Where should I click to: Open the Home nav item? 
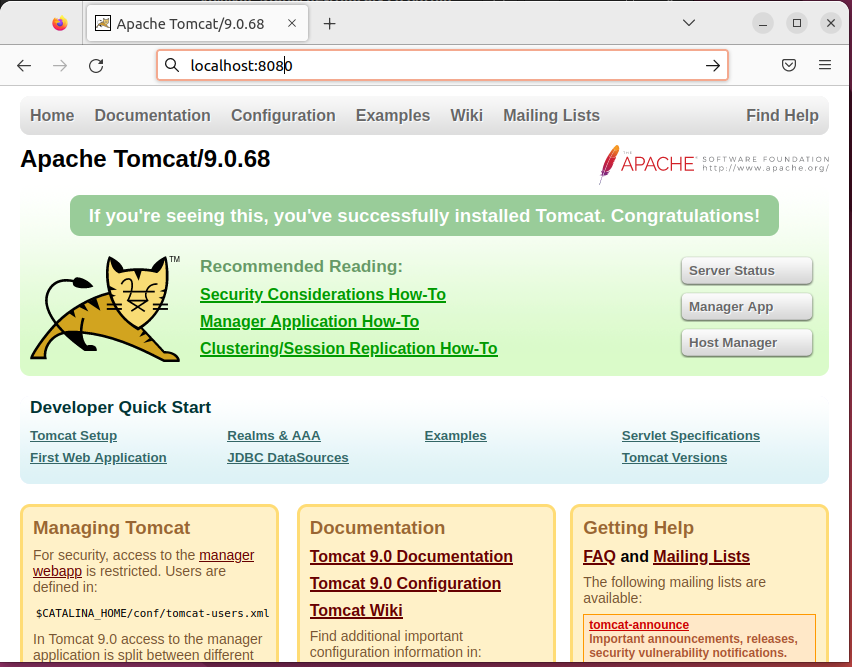point(52,115)
